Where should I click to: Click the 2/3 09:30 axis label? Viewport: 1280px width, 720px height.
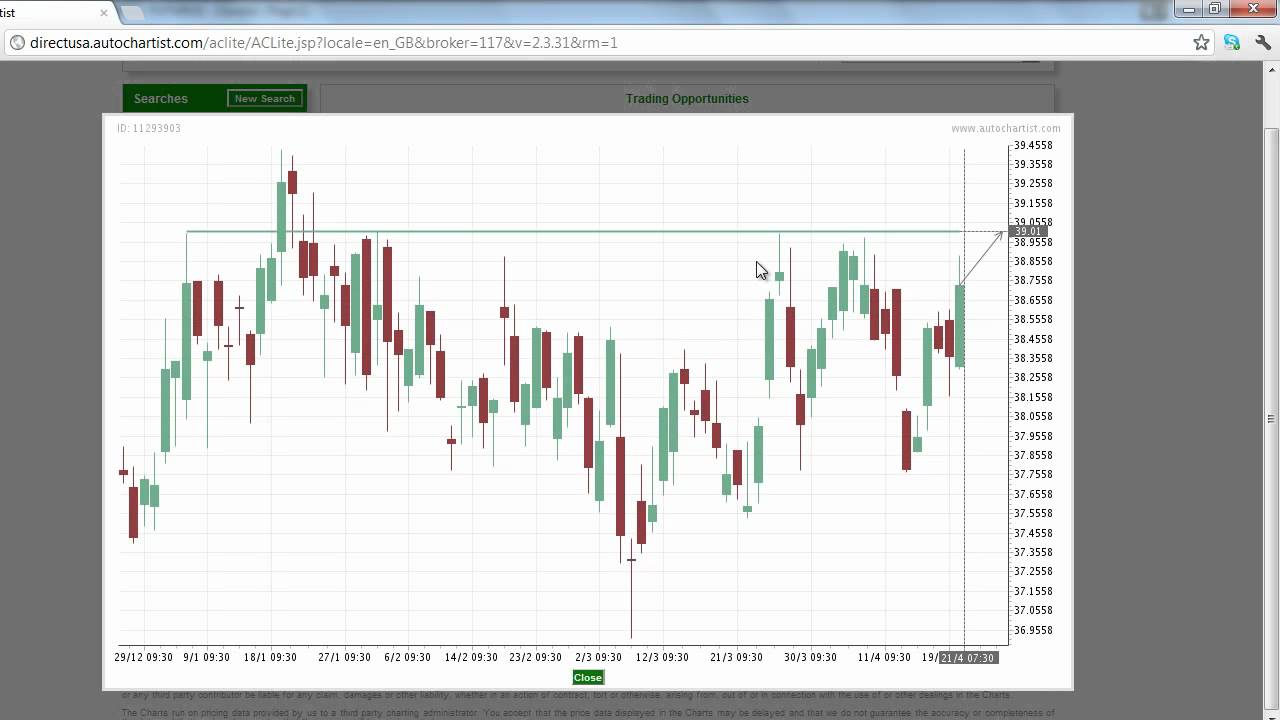pos(598,657)
